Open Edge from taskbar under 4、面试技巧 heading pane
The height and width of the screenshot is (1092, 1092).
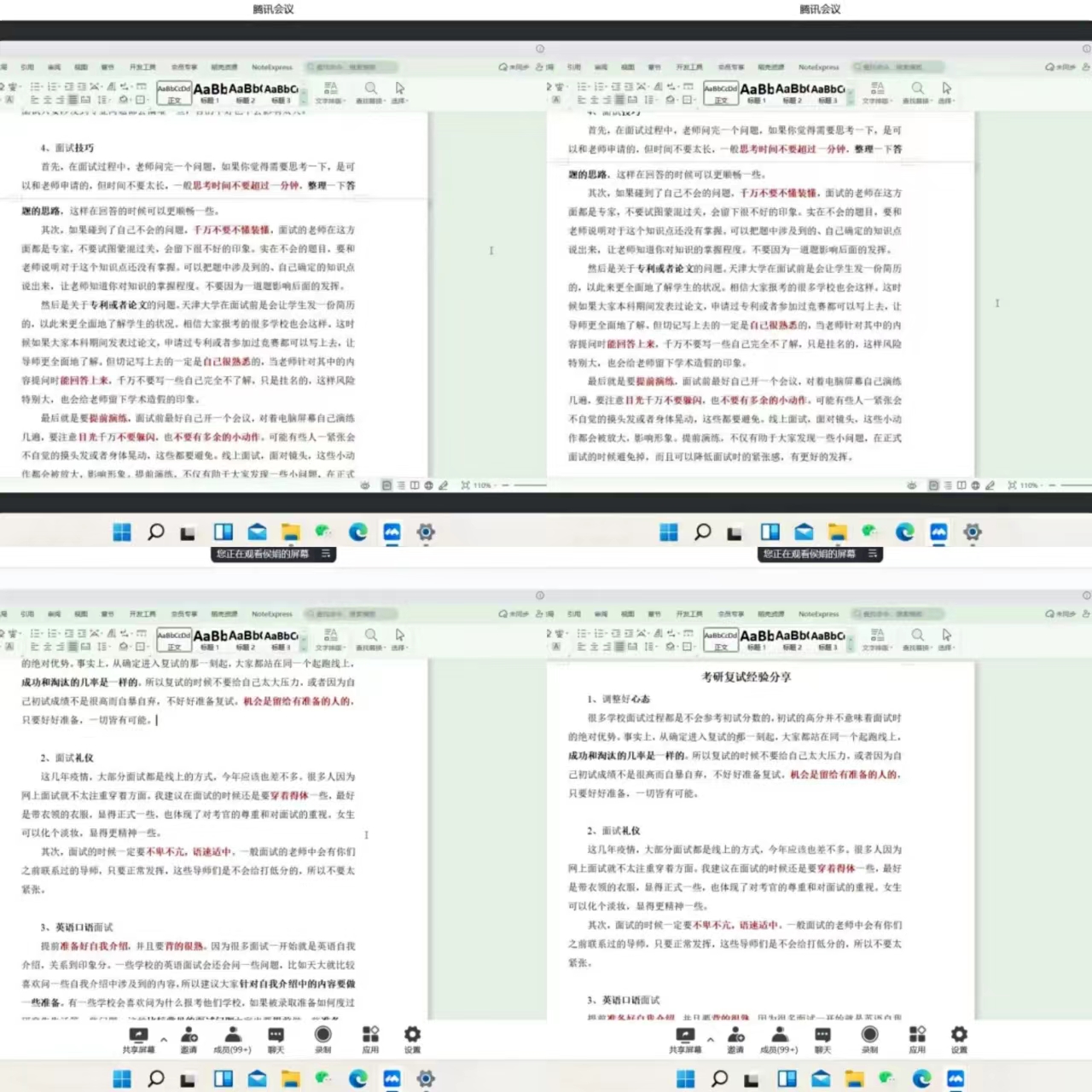357,531
